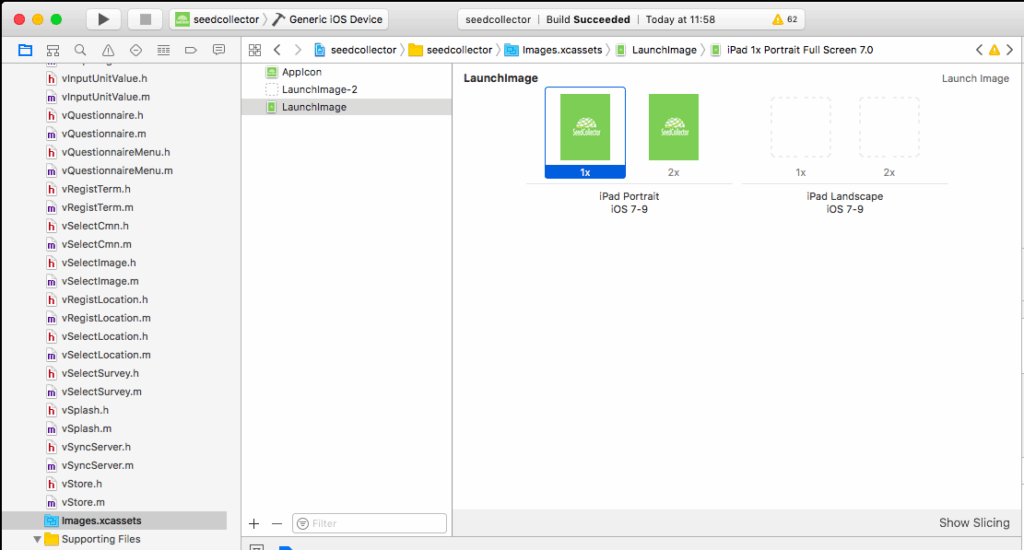This screenshot has height=550, width=1024.
Task: Select LaunchImage-2 asset set
Action: click(319, 89)
